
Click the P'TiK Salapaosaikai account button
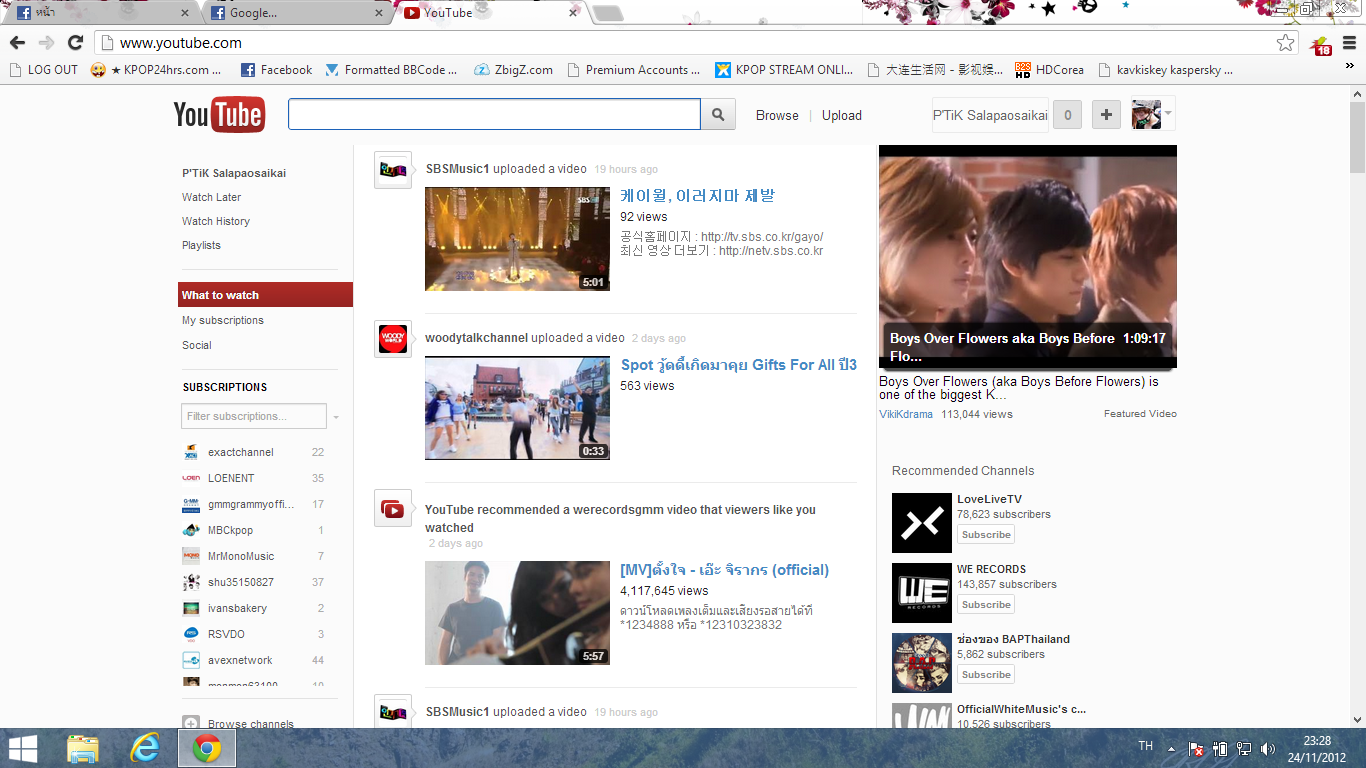point(990,115)
